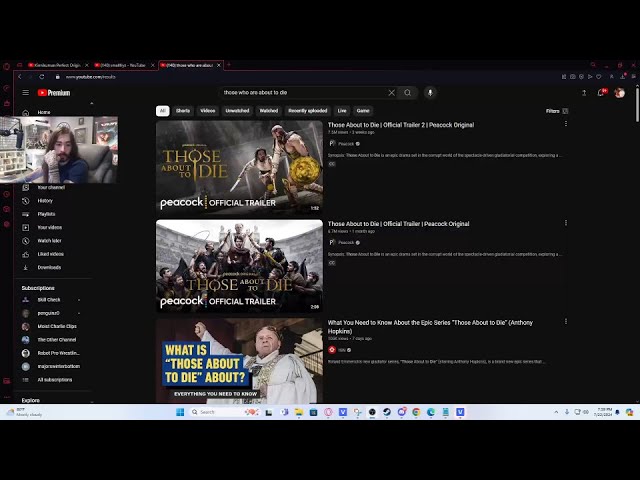
Task: Open Steam from taskbar
Action: [x=387, y=412]
